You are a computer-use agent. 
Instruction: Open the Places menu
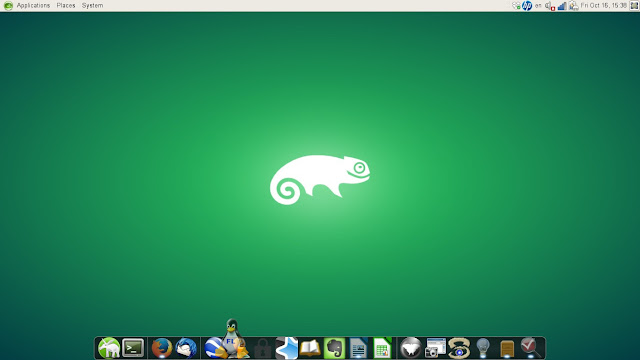point(66,6)
